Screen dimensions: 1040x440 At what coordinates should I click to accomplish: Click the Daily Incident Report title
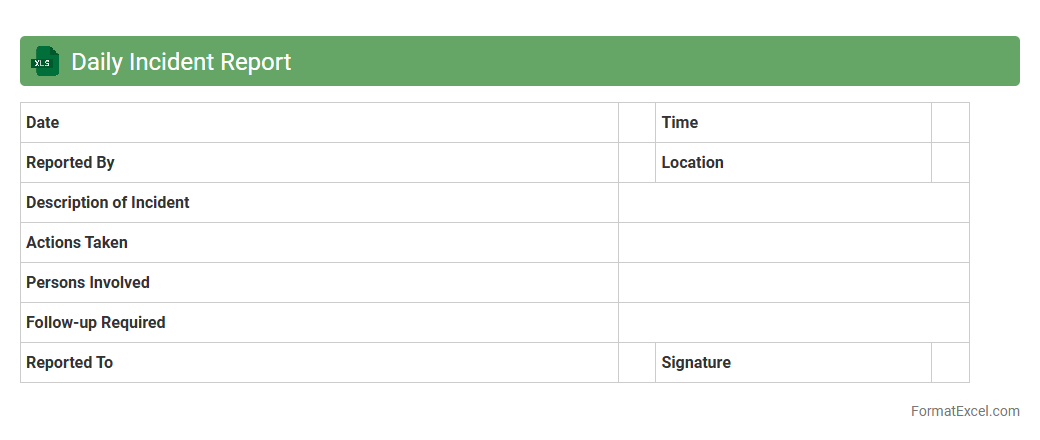pyautogui.click(x=181, y=62)
